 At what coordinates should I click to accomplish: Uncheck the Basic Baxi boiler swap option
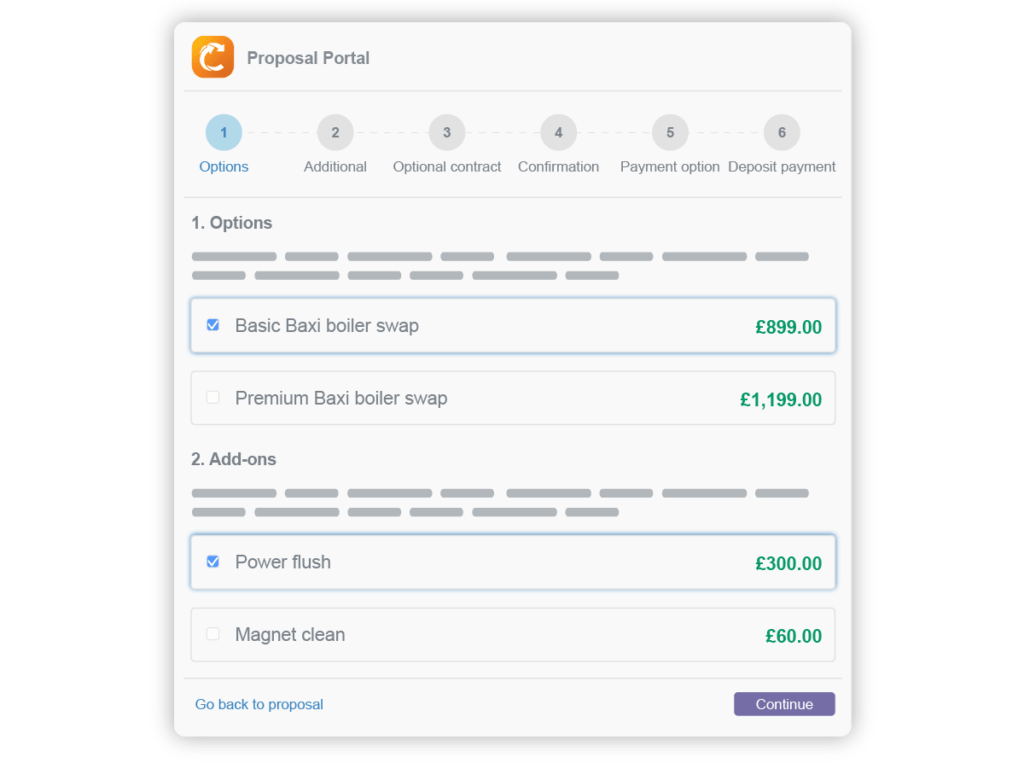click(212, 325)
